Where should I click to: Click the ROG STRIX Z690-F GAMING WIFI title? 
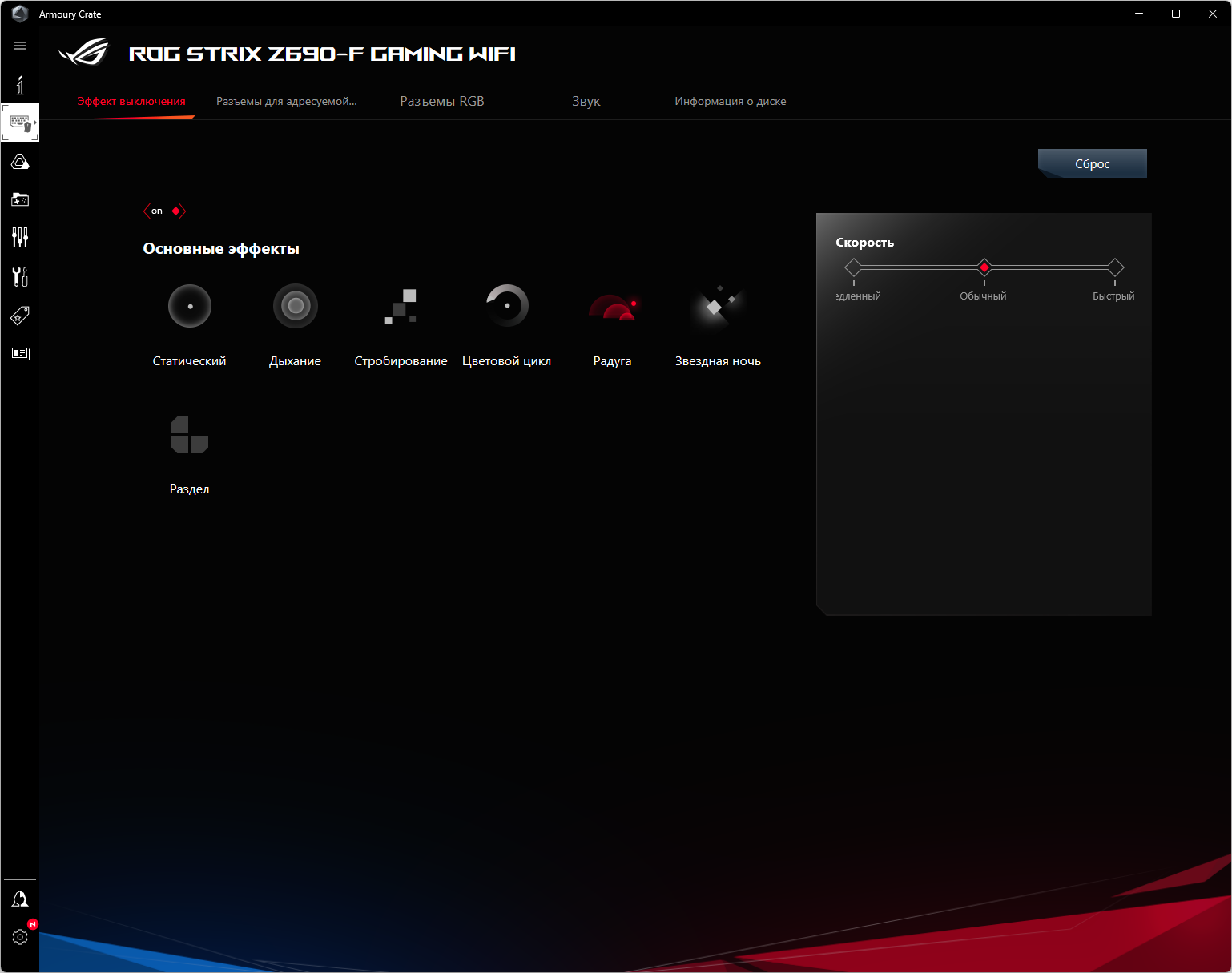tap(322, 54)
